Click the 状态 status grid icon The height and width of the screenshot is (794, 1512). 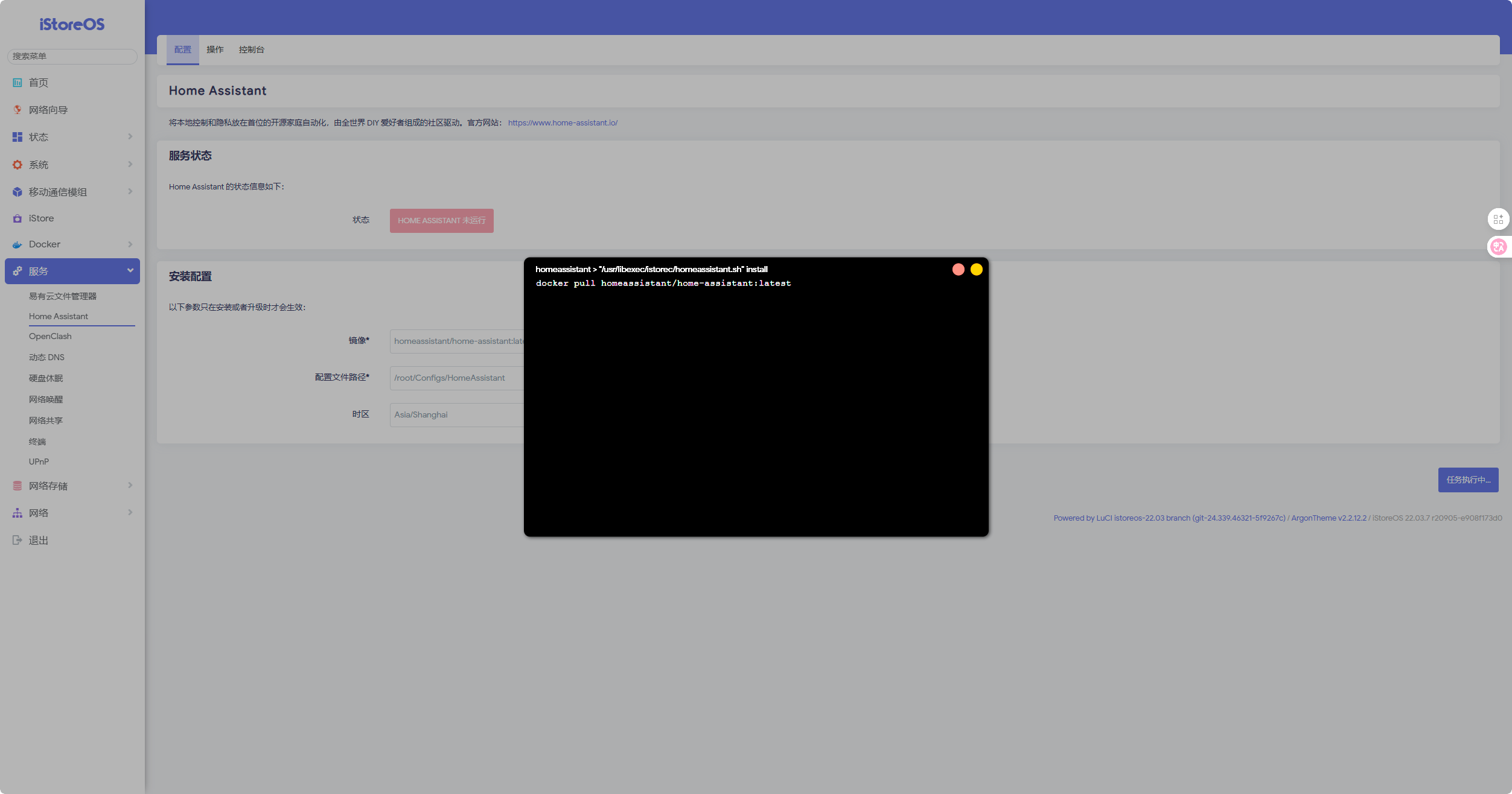18,137
